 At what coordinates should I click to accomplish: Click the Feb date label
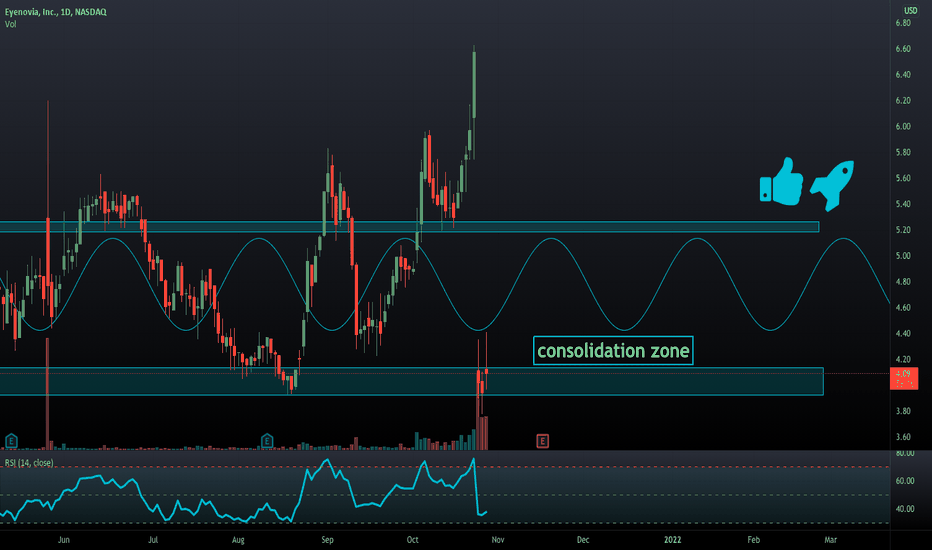pos(753,540)
